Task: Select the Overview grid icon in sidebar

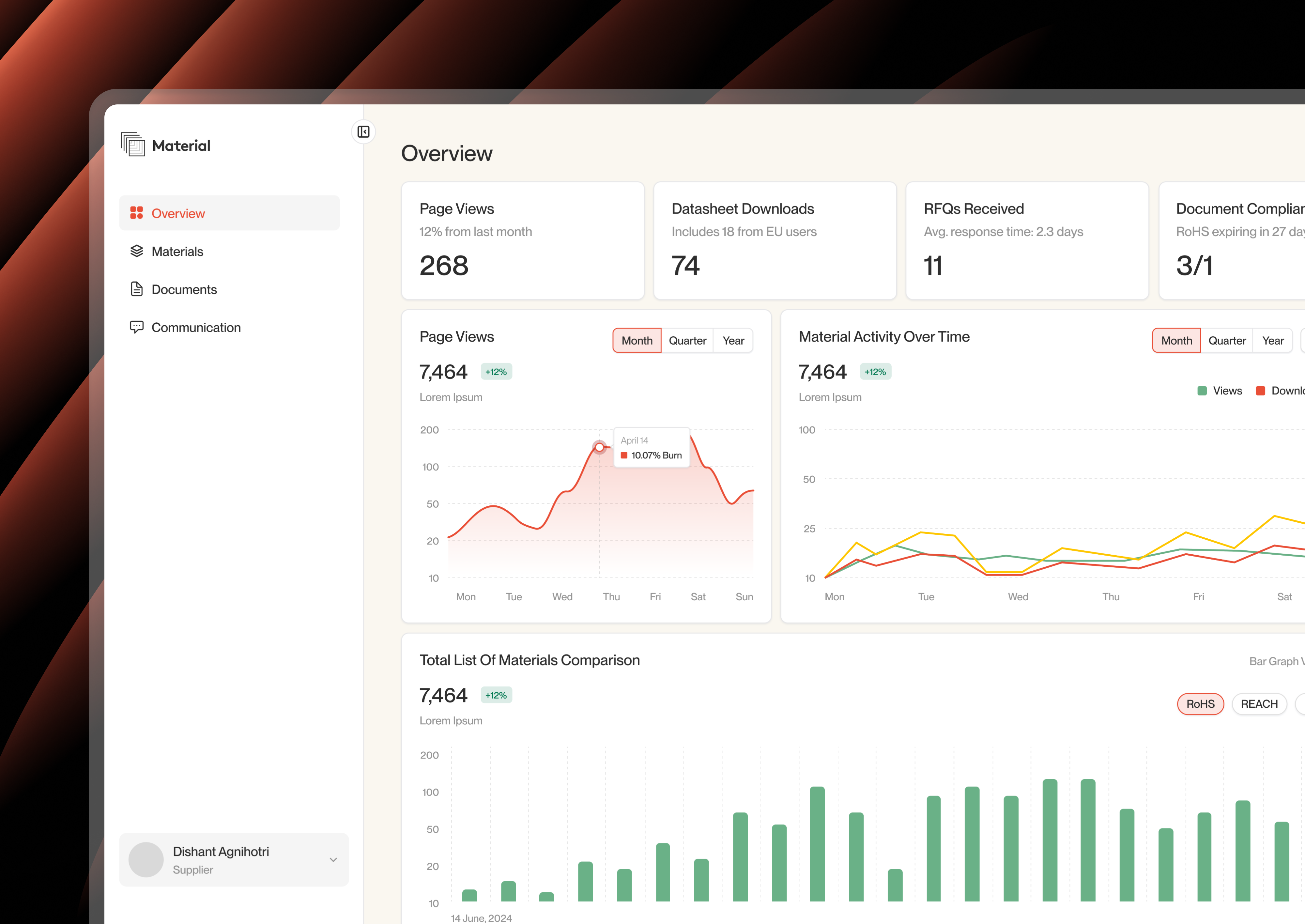Action: pyautogui.click(x=136, y=213)
